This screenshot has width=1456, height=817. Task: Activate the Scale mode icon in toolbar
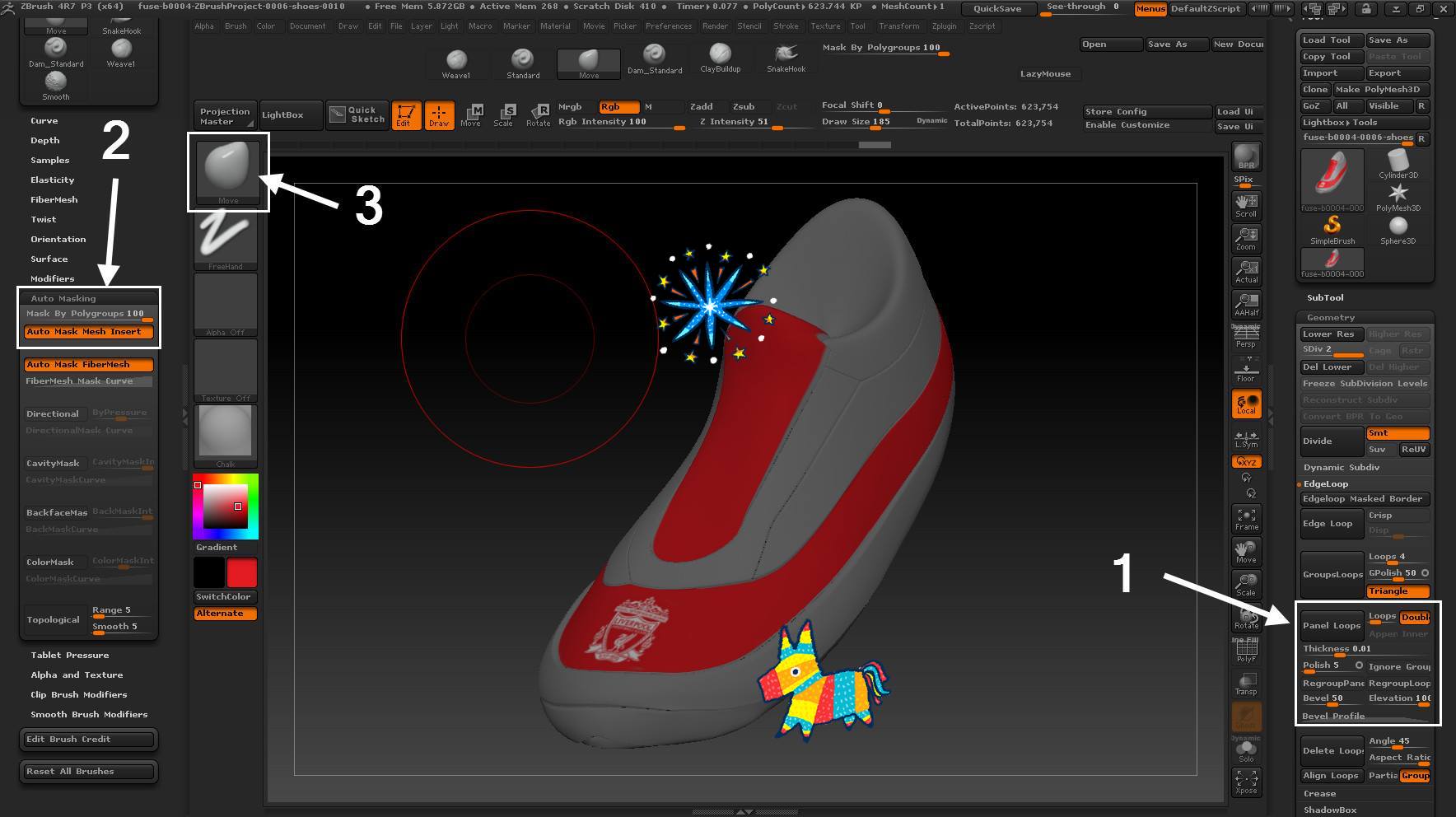pos(503,115)
